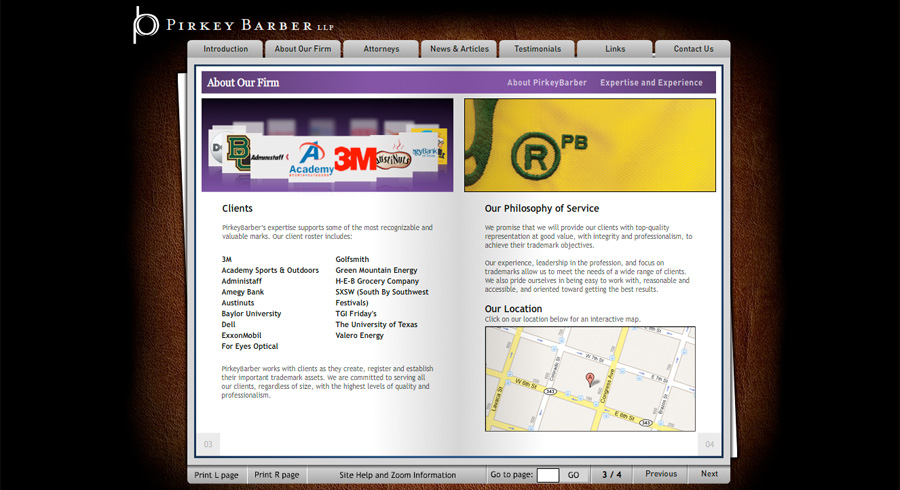Click the registered trademark embroidery image
This screenshot has width=900, height=490.
click(589, 145)
